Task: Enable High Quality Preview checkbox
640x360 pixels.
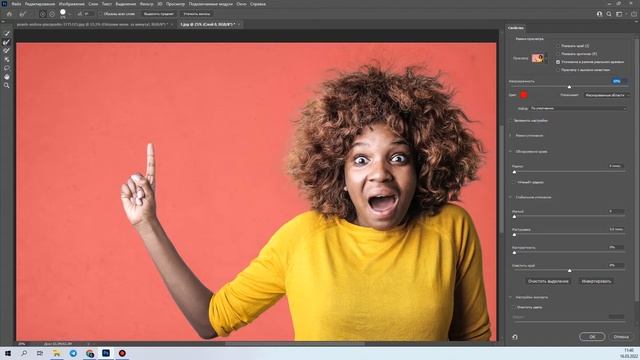Action: coord(558,70)
